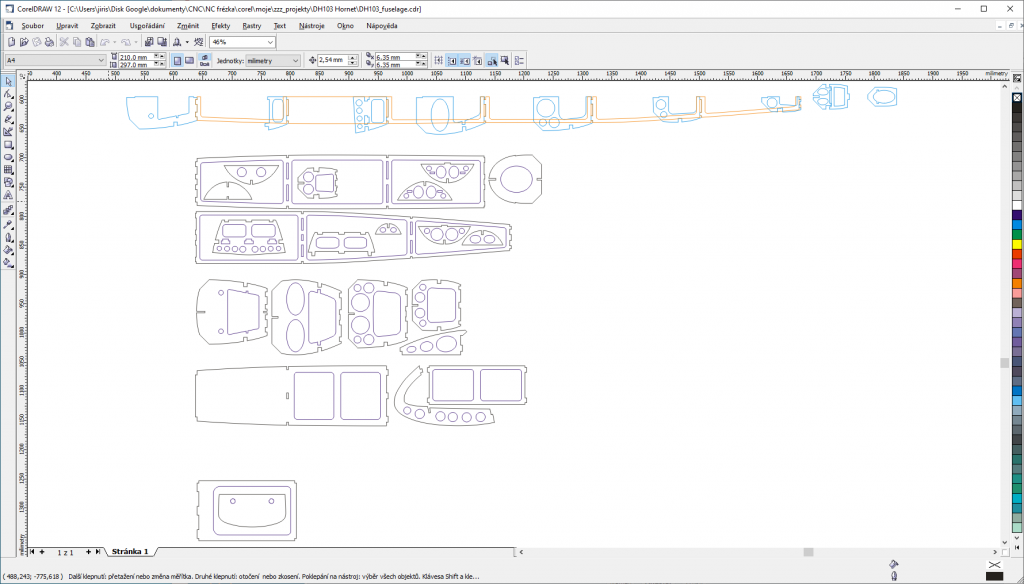
Task: Select the Zoom magnifier tool
Action: 8,106
